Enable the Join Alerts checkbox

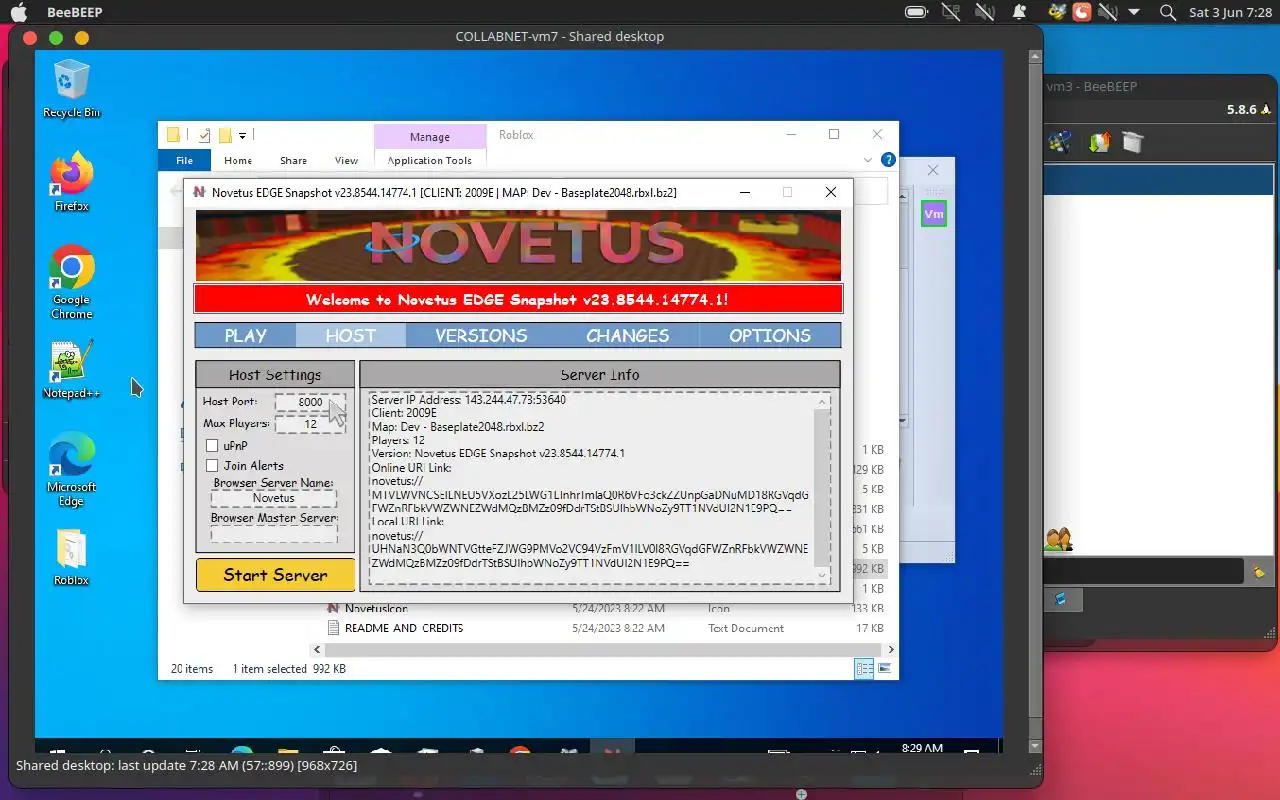click(x=212, y=466)
